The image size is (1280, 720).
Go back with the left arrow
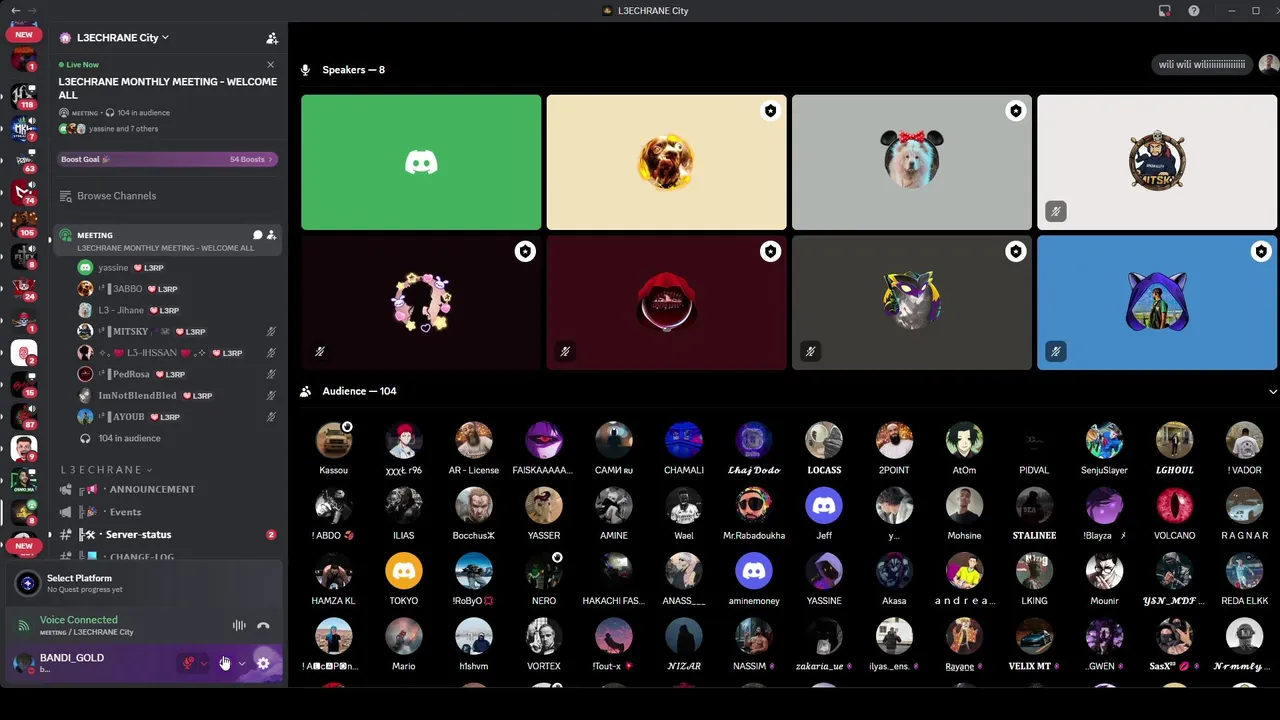15,11
